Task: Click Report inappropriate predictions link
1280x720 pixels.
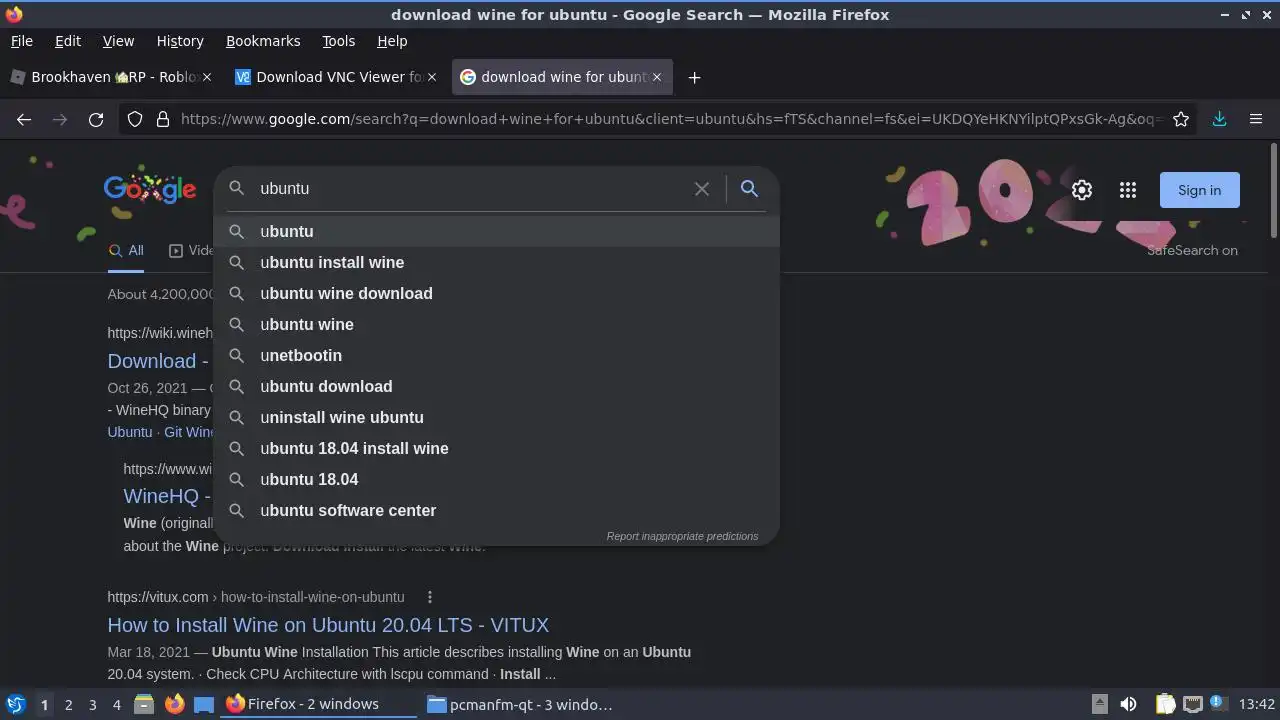Action: pos(682,536)
